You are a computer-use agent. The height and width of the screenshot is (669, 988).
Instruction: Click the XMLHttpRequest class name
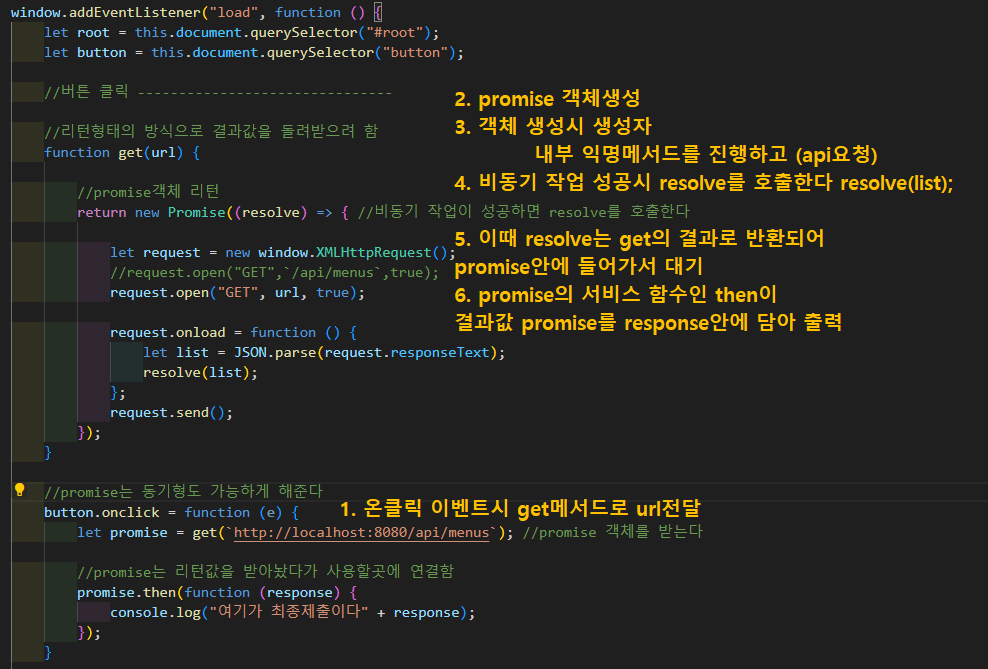(x=374, y=253)
